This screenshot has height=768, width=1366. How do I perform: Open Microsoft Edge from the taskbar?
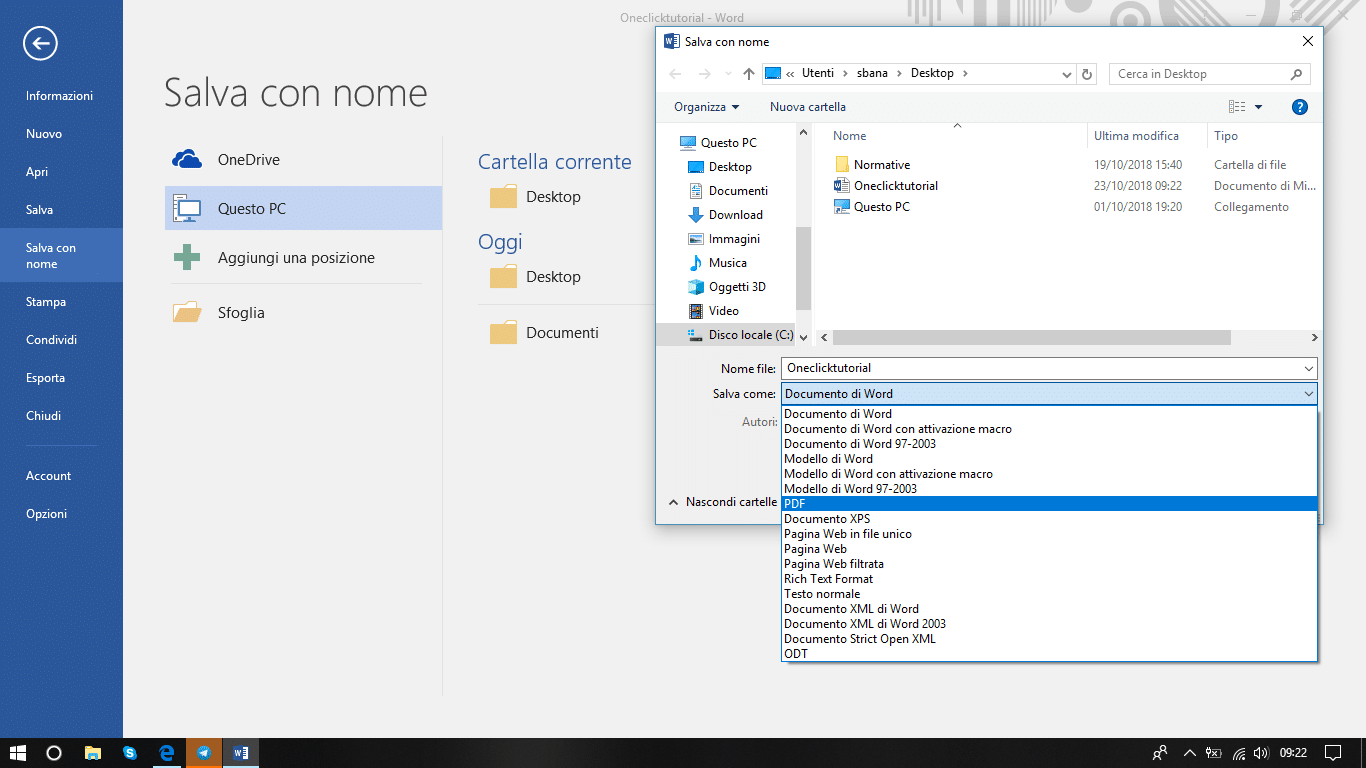[167, 753]
